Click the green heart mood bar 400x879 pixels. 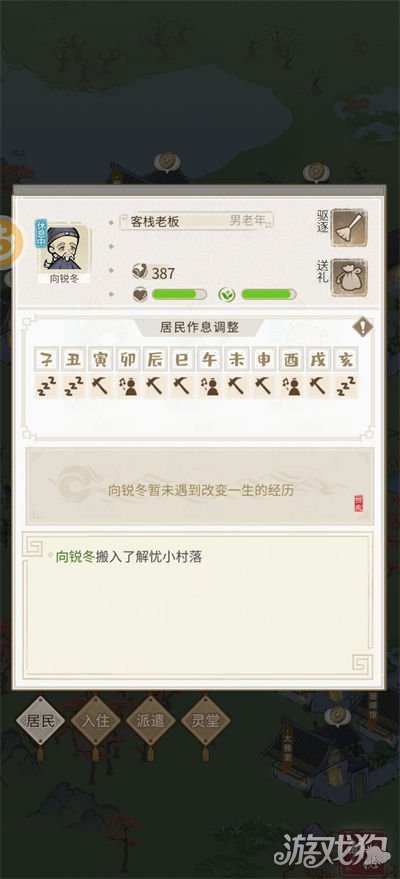[179, 294]
